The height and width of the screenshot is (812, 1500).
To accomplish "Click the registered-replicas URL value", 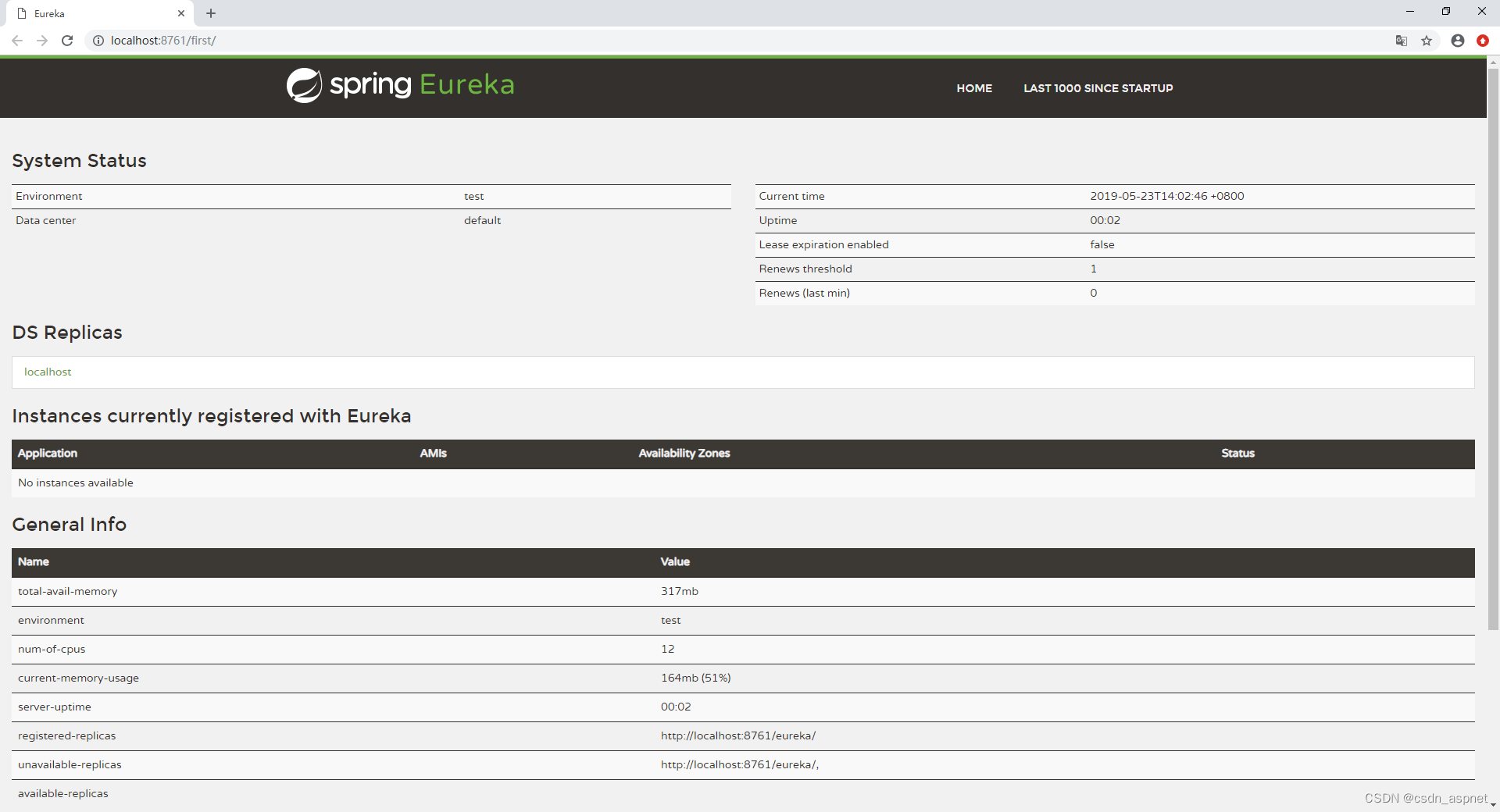I will 738,735.
